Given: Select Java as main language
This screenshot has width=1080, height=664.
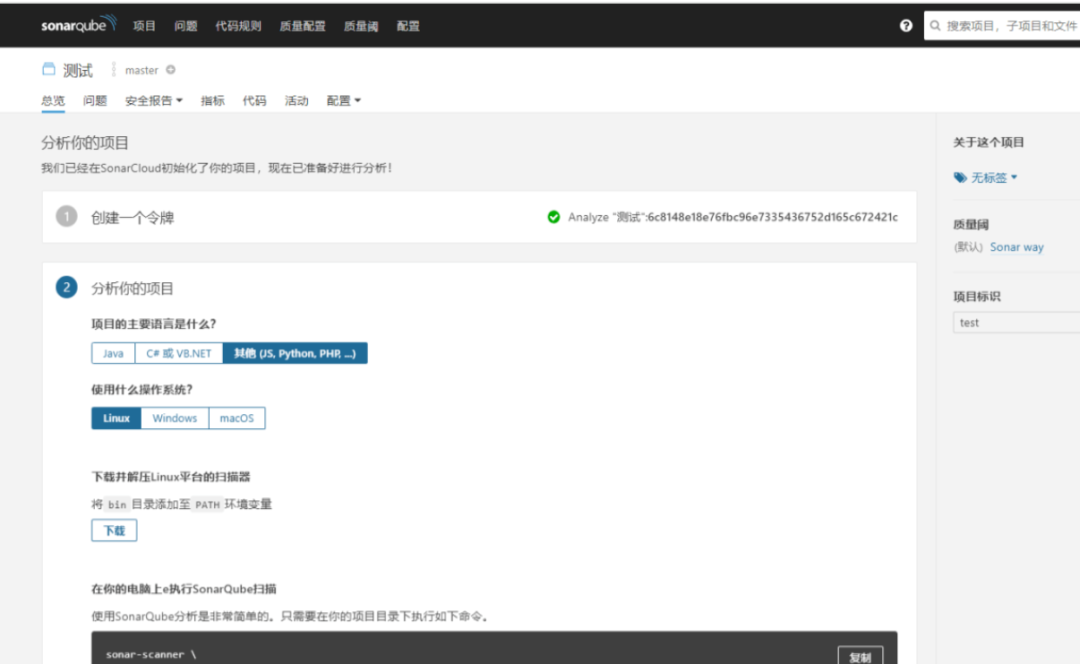Looking at the screenshot, I should 113,353.
